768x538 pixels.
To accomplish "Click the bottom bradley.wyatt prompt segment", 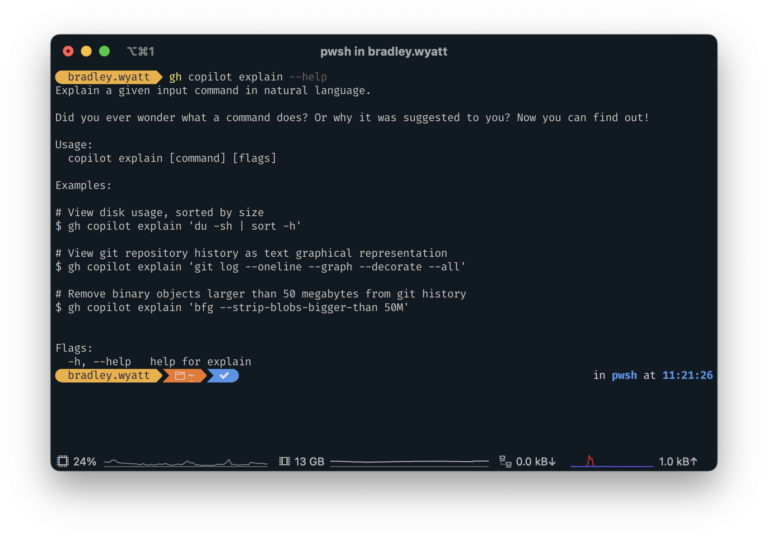I will point(108,376).
